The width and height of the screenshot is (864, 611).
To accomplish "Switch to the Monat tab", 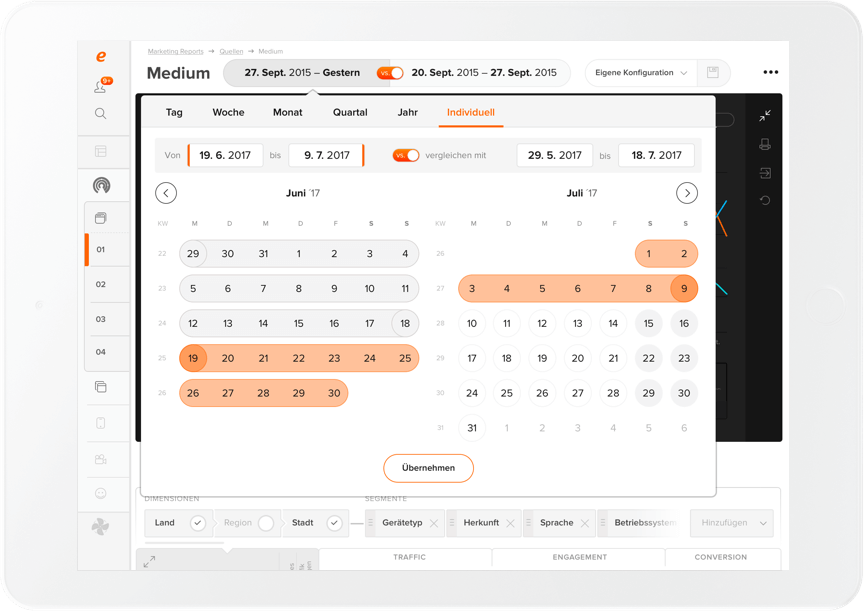I will click(287, 113).
